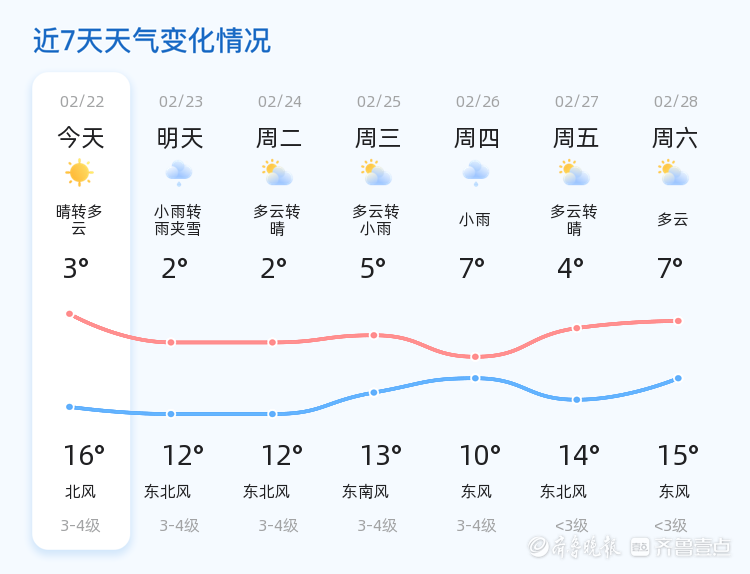
Task: Select the 今天 forecast card
Action: point(81,310)
